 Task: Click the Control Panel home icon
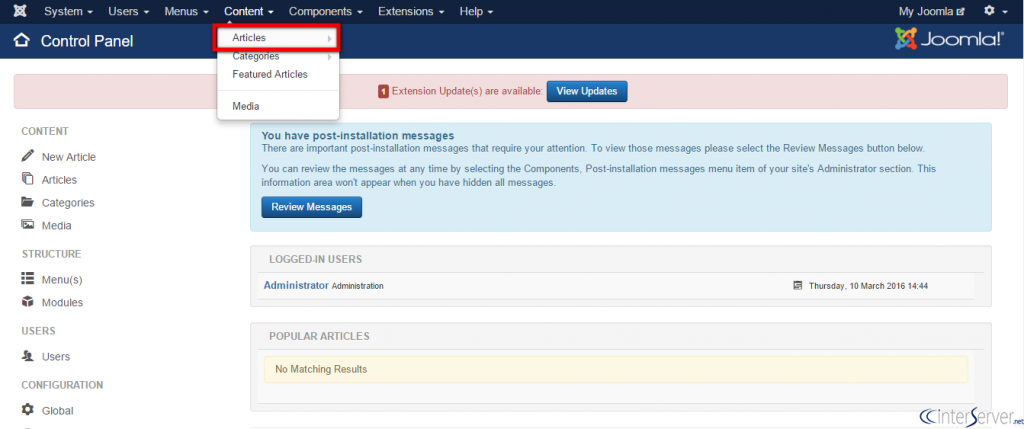point(22,41)
